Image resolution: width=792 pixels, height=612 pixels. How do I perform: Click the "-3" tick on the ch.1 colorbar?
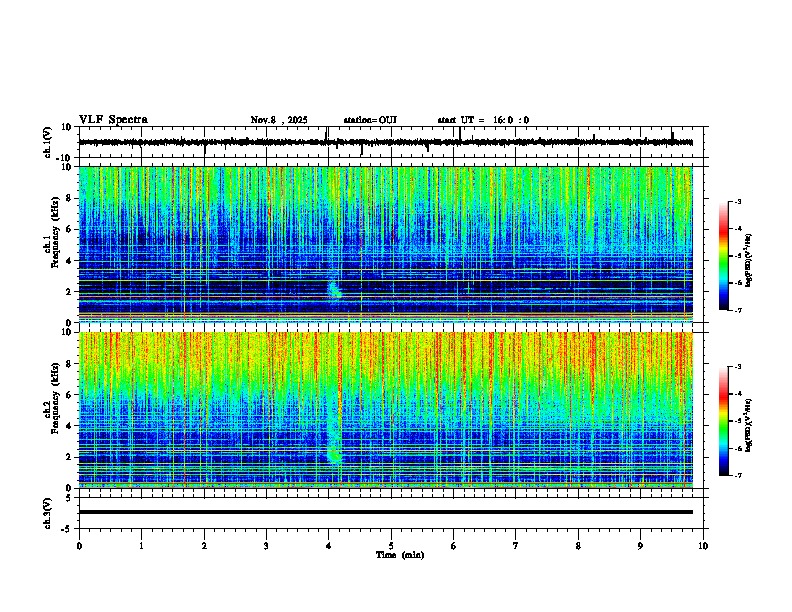tap(737, 201)
